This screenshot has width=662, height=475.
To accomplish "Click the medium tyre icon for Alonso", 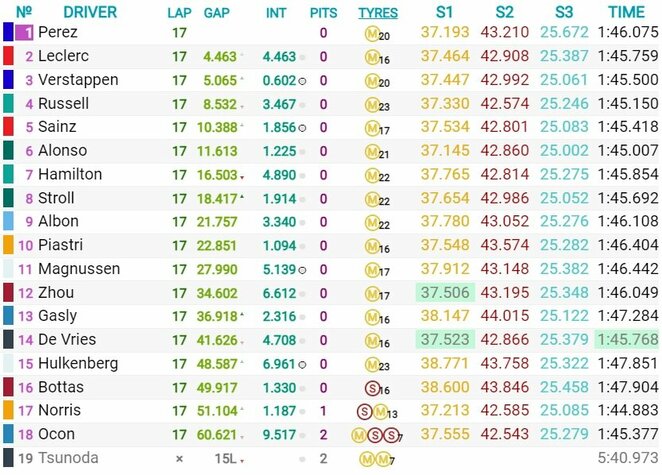I will tap(371, 151).
